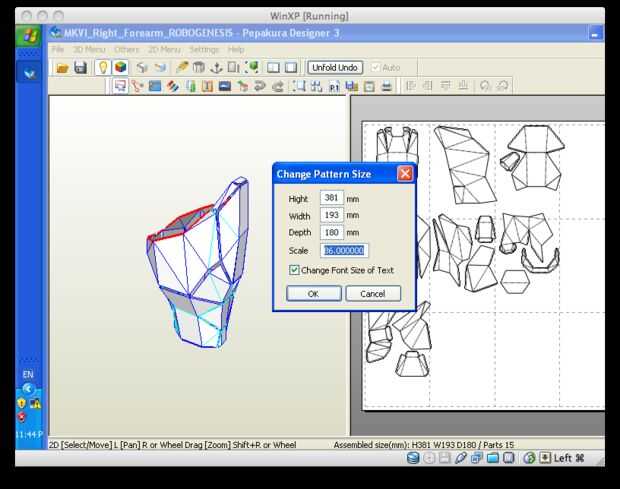Click OK in Change Pattern Size dialog
The height and width of the screenshot is (489, 620).
[314, 294]
